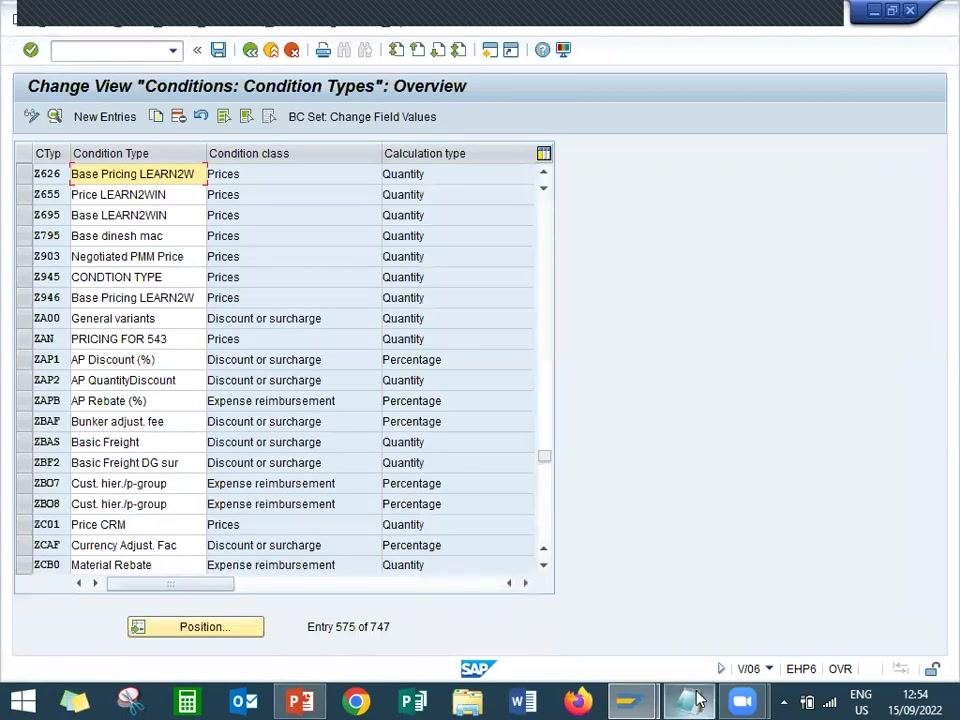This screenshot has height=720, width=960.
Task: Click the Details magnifier icon
Action: [55, 116]
